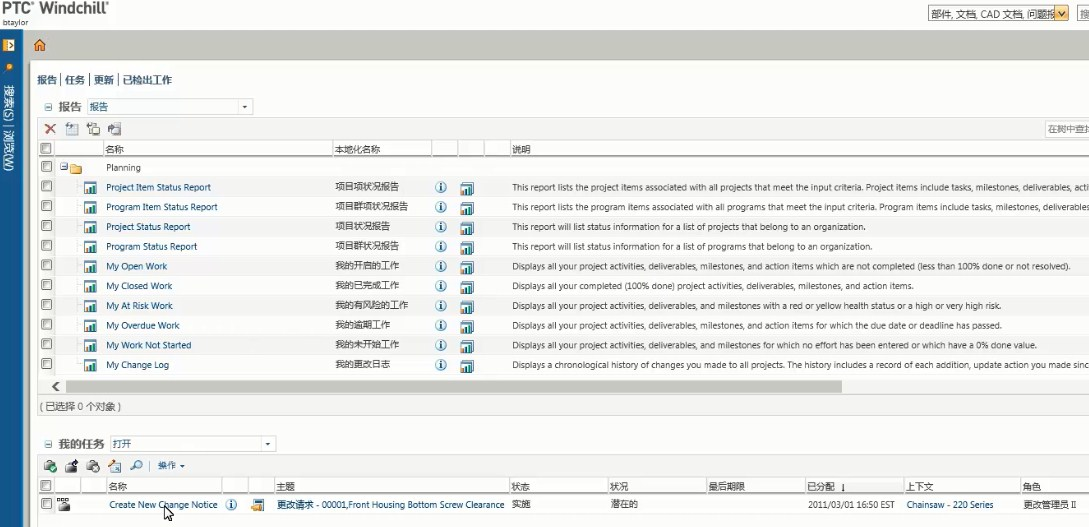This screenshot has width=1089, height=527.
Task: Run report icon for Project Status Report
Action: 467,228
